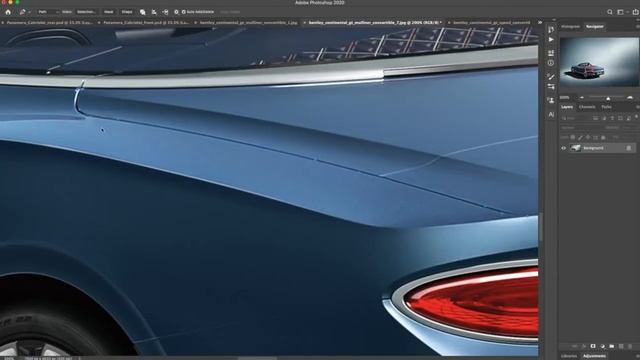The height and width of the screenshot is (360, 640).
Task: Open the path operations menu icon
Action: (x=142, y=12)
